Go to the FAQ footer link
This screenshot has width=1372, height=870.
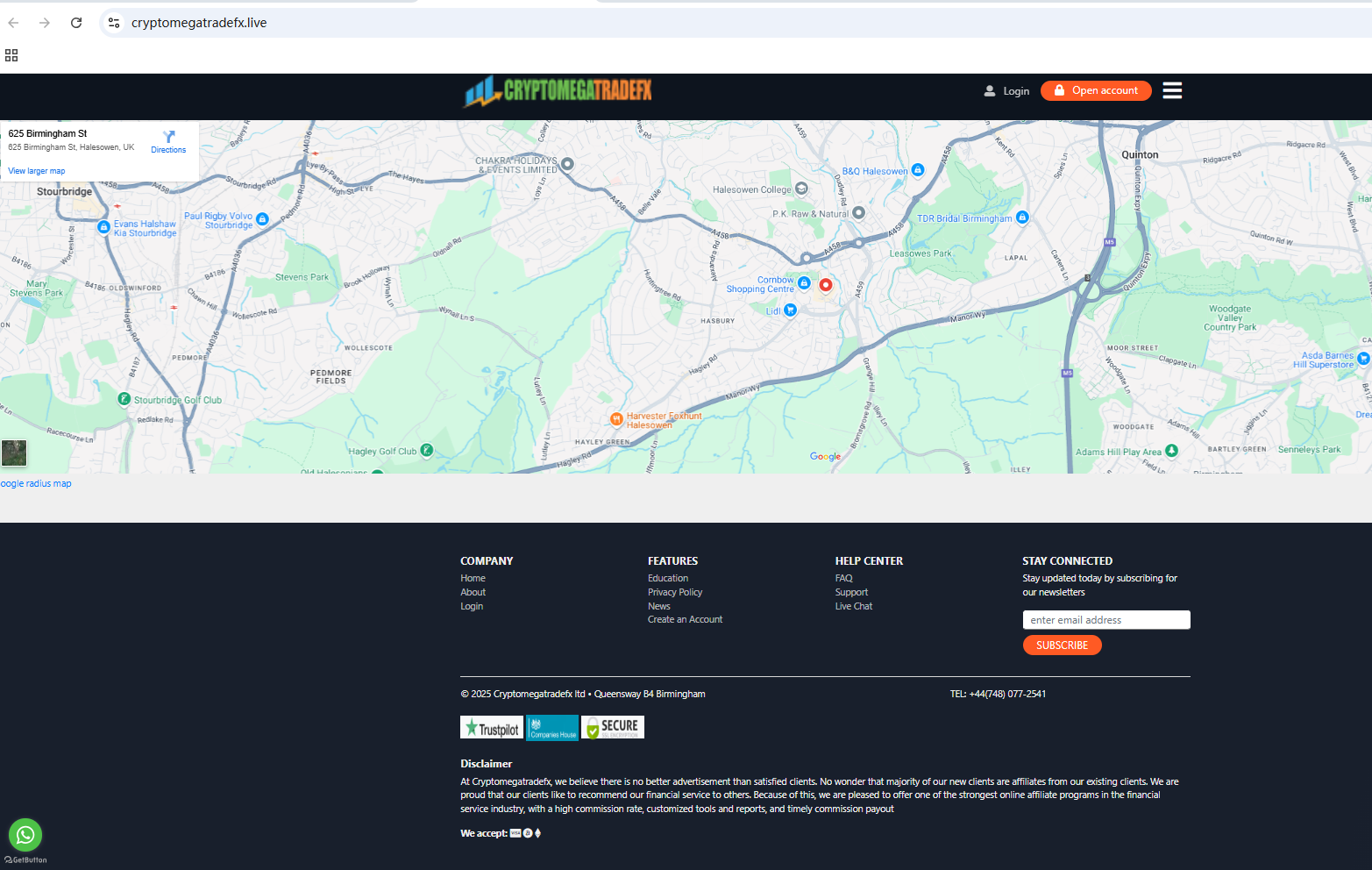coord(843,578)
